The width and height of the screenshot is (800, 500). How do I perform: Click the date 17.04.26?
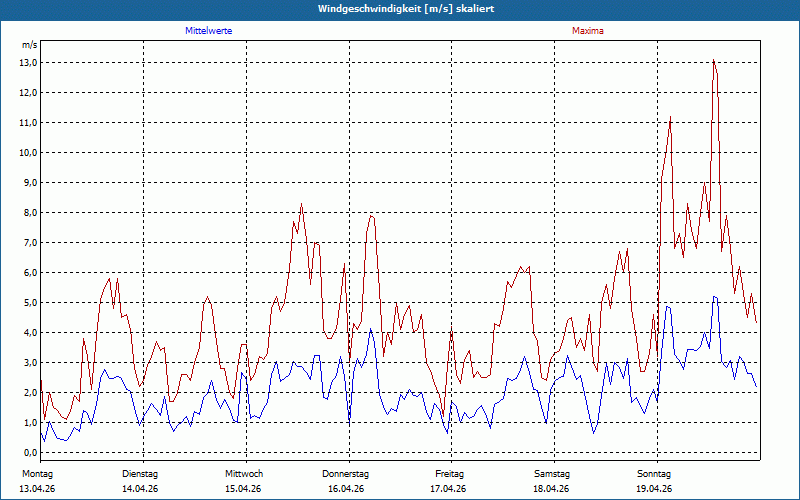[448, 489]
